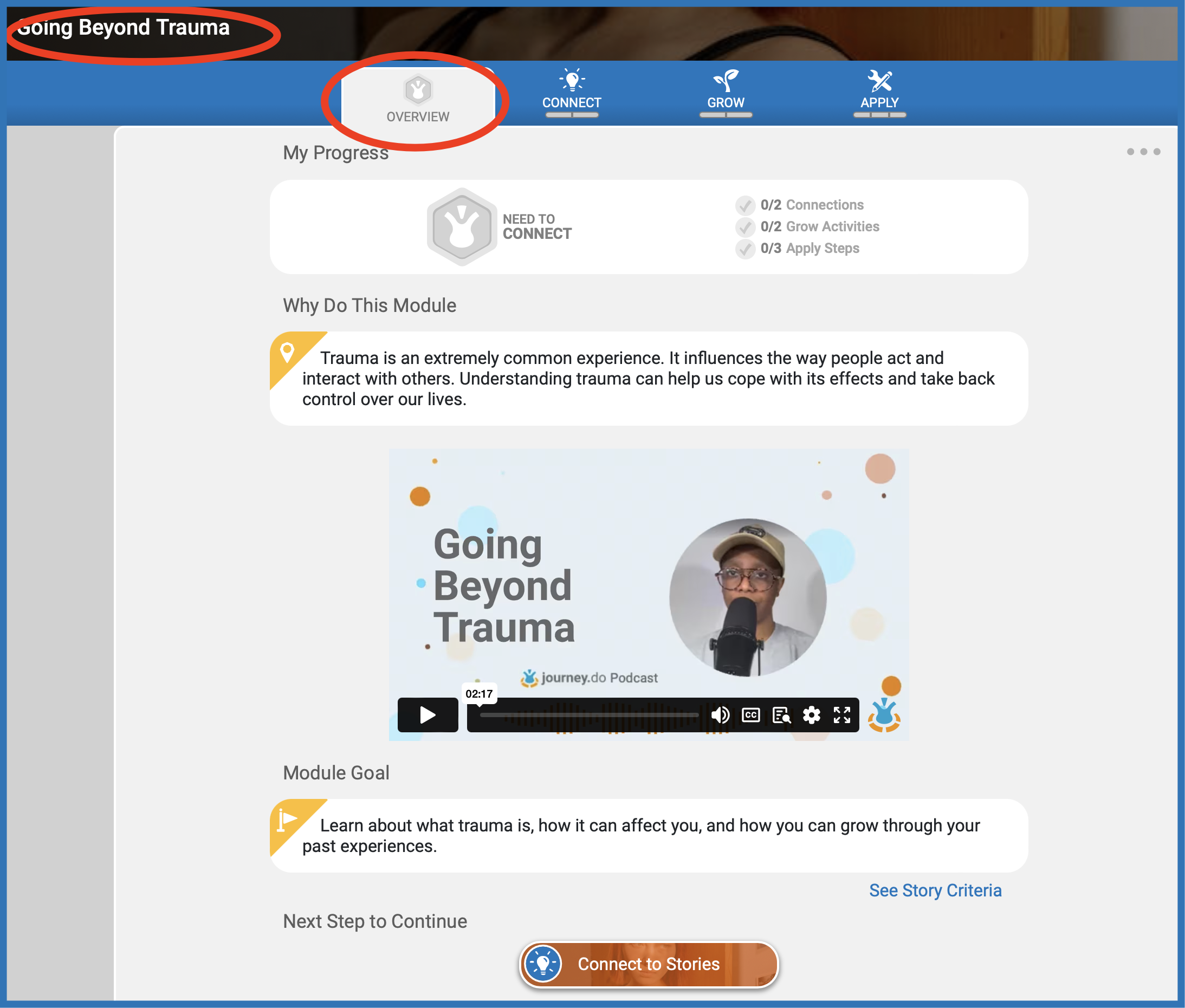Click the journey.do logo beside player
This screenshot has height=1008, width=1185.
tap(884, 715)
